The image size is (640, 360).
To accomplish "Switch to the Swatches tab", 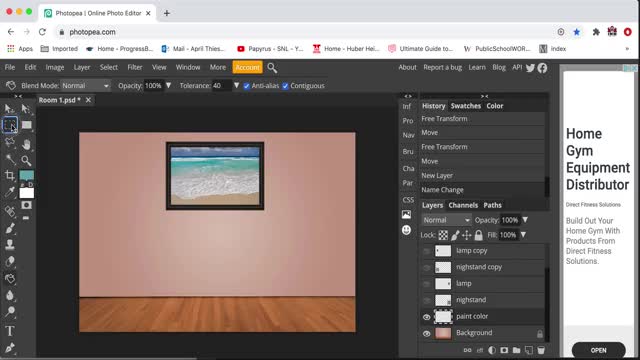I will pyautogui.click(x=466, y=106).
